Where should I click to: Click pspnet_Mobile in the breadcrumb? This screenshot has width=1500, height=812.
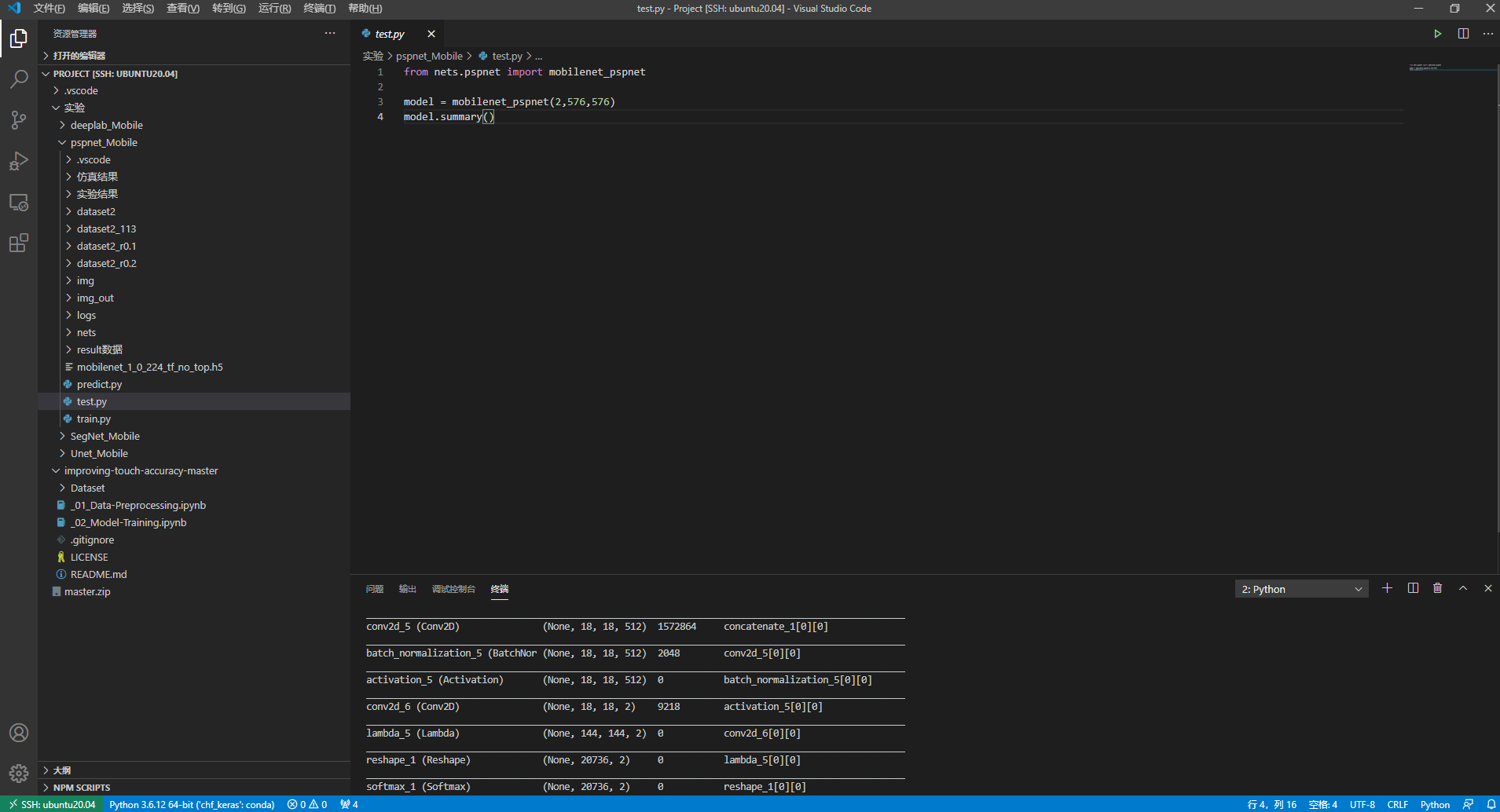429,56
